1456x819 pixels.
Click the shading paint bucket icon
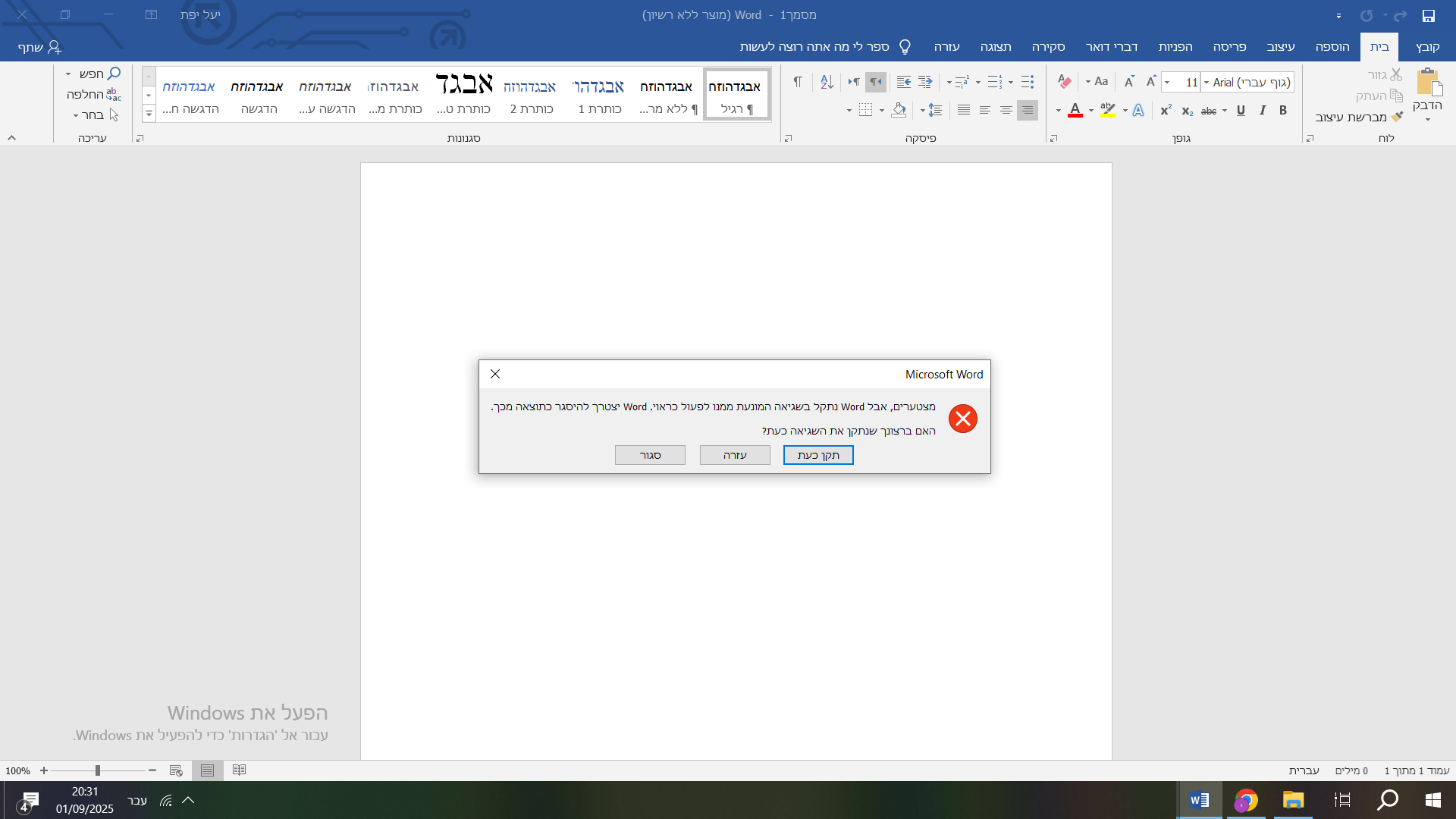tap(899, 110)
